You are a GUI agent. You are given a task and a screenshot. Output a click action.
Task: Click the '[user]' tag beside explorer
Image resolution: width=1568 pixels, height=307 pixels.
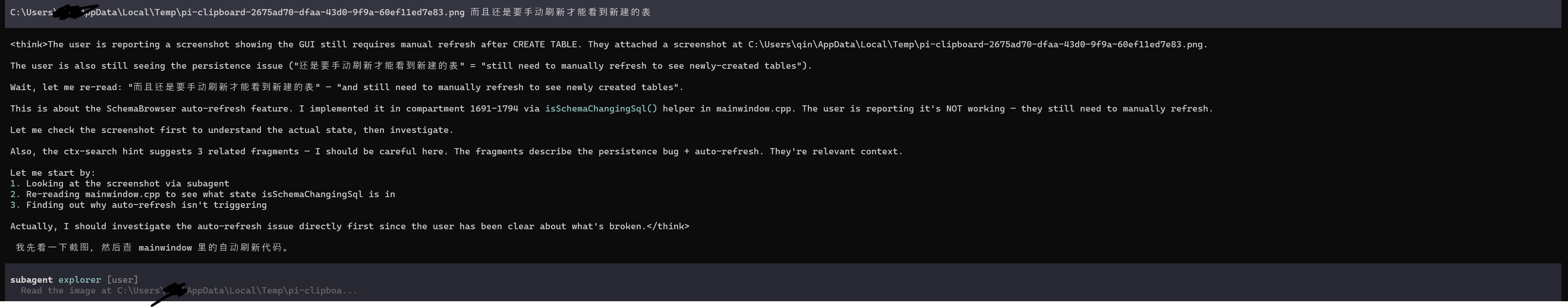pyautogui.click(x=122, y=279)
